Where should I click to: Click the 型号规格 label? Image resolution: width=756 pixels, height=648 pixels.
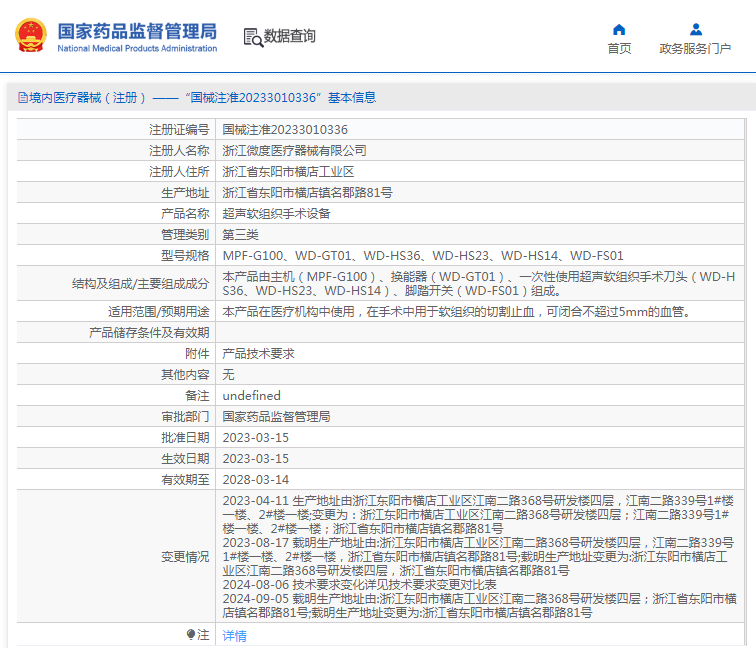(185, 256)
